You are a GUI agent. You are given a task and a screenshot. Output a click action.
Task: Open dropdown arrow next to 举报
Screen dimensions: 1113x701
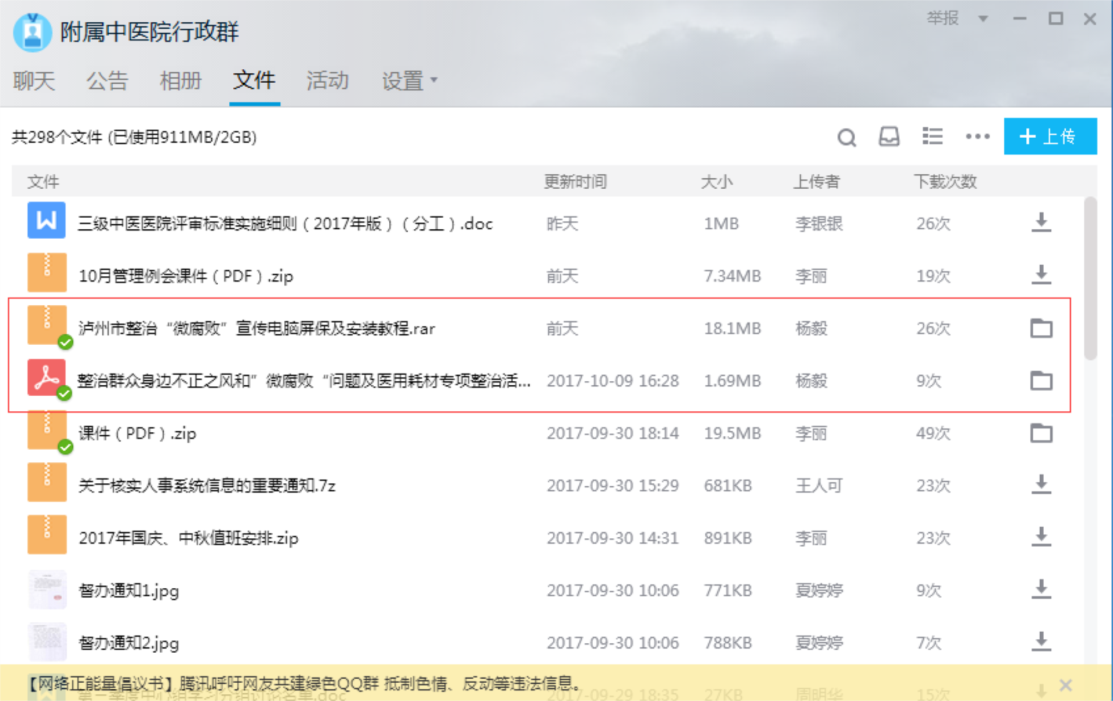coord(983,19)
